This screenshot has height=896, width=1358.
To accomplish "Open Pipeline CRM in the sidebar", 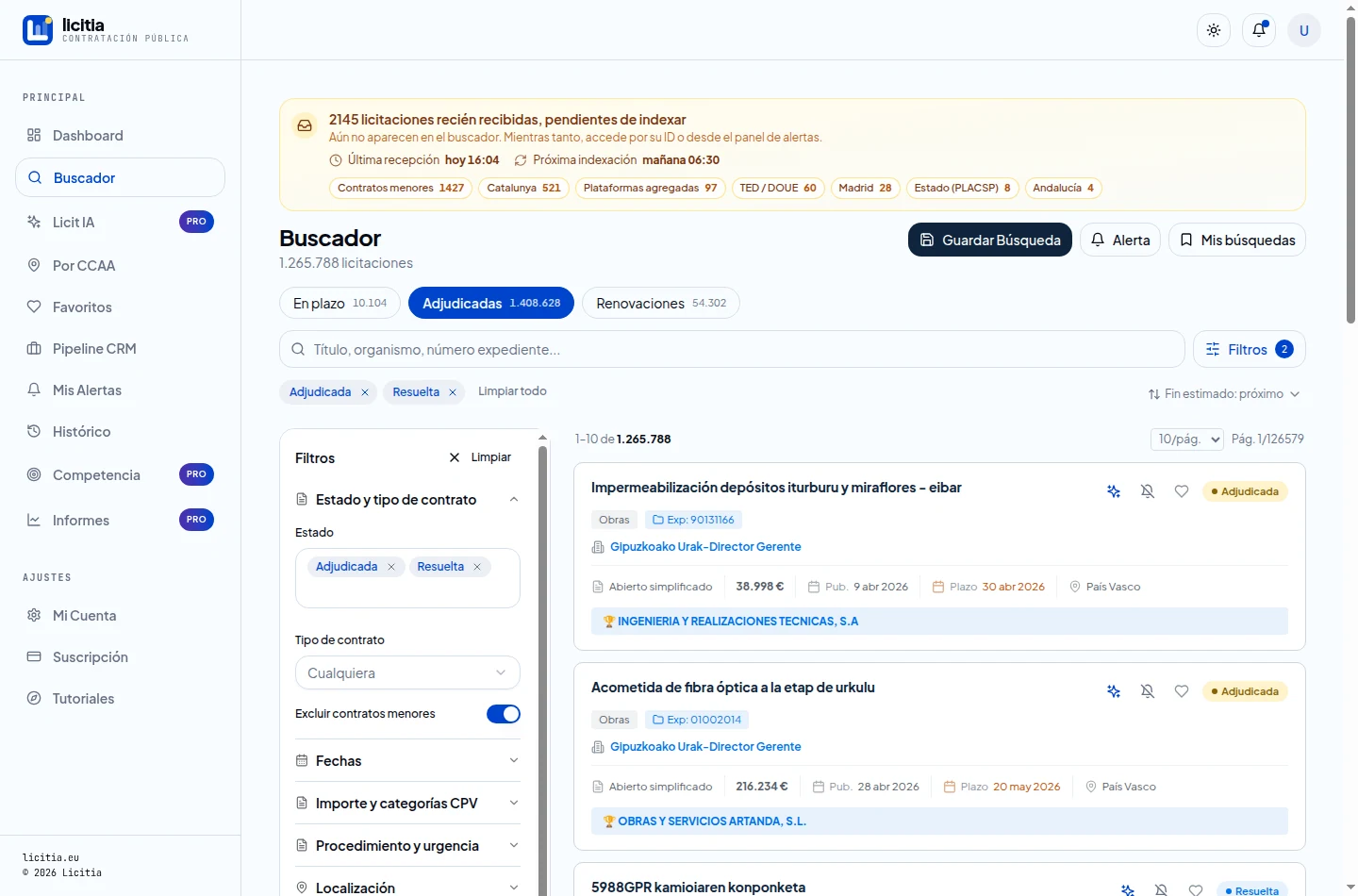I will (x=120, y=349).
